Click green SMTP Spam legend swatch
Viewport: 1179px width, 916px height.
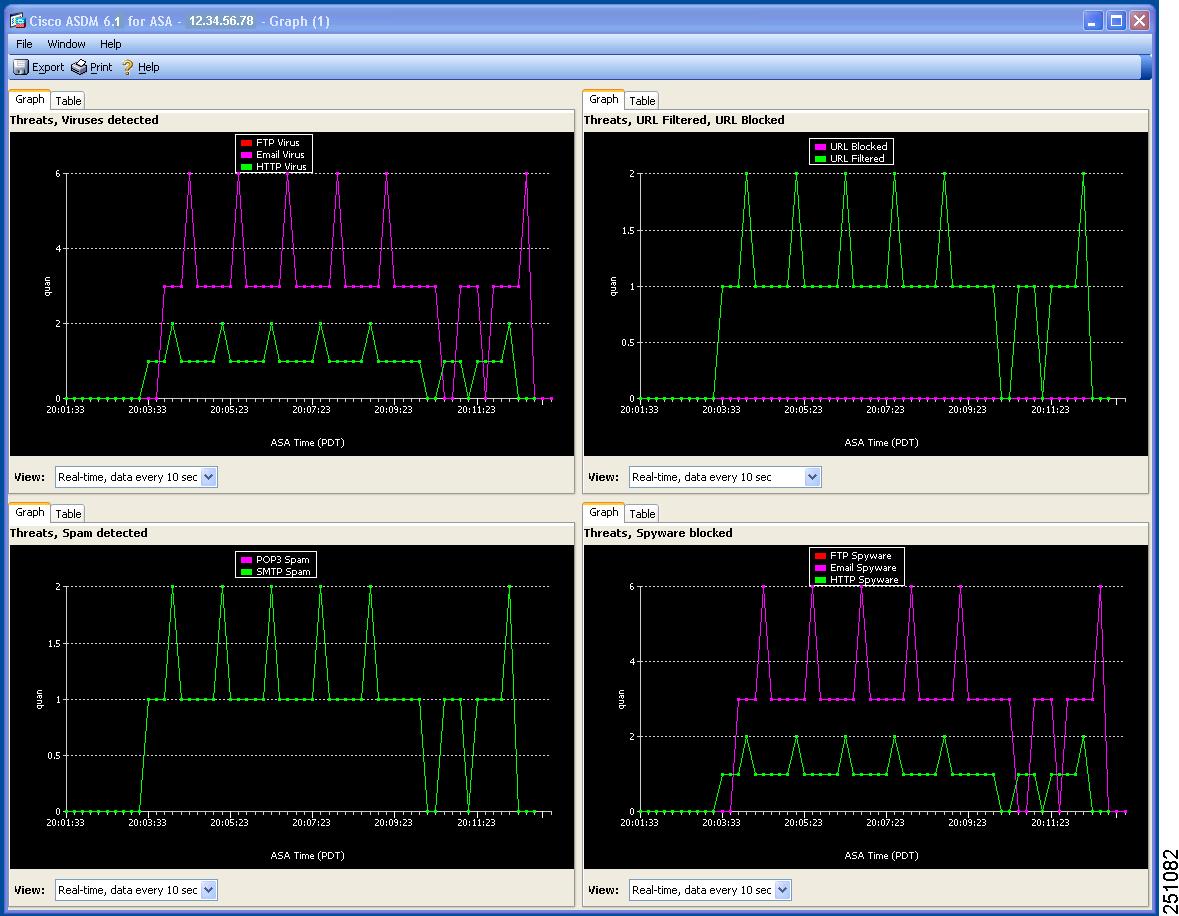(246, 572)
